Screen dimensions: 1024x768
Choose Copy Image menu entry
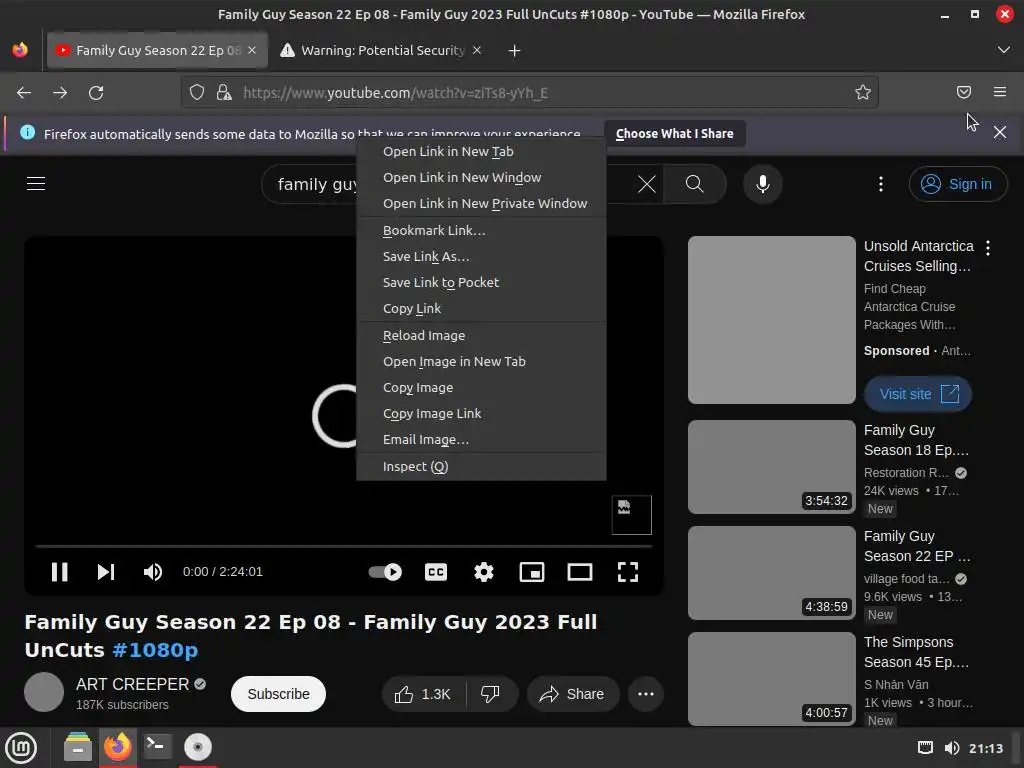[x=481, y=388]
